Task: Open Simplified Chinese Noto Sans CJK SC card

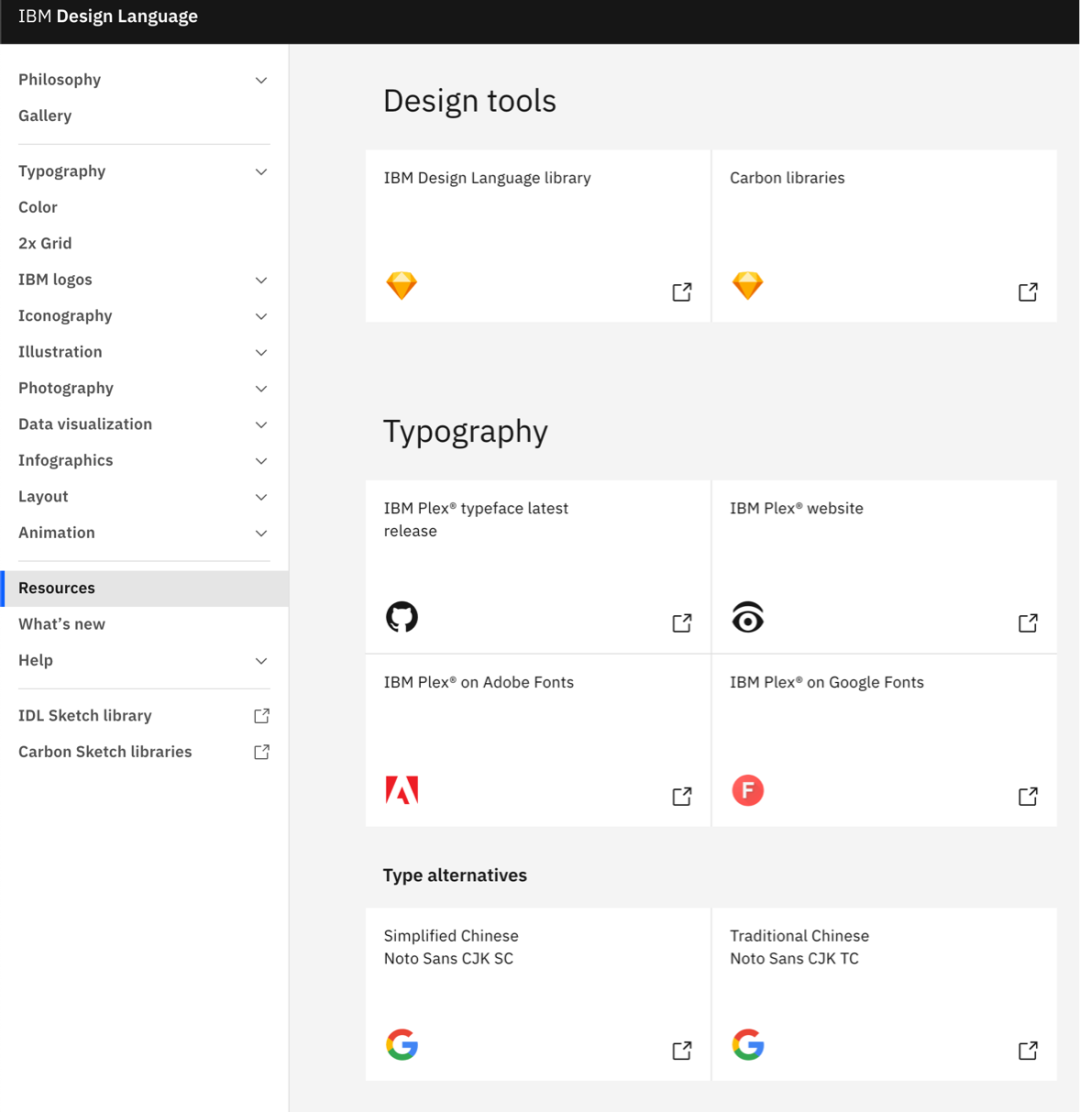Action: coord(538,994)
